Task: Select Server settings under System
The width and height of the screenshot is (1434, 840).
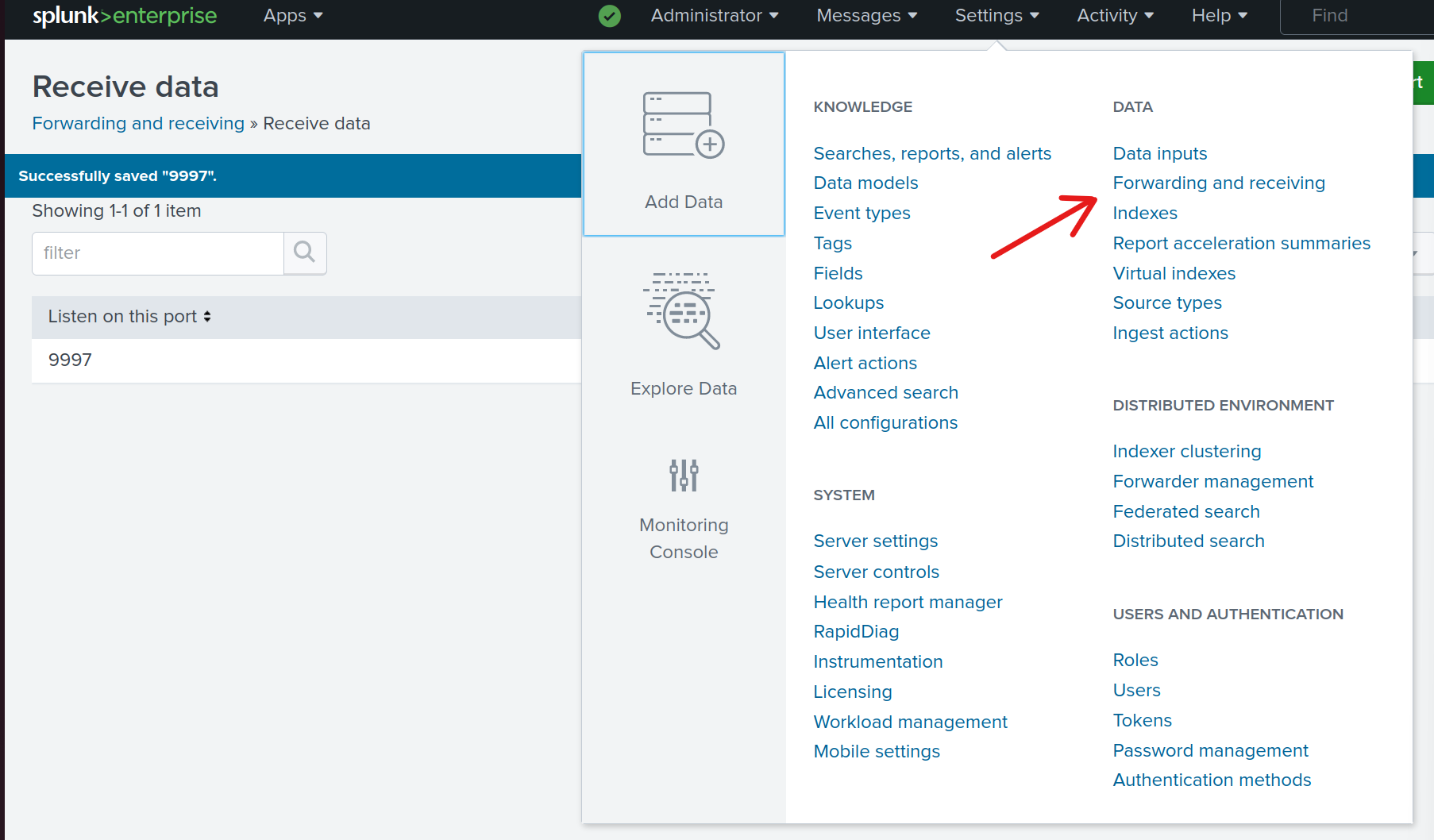Action: (875, 541)
